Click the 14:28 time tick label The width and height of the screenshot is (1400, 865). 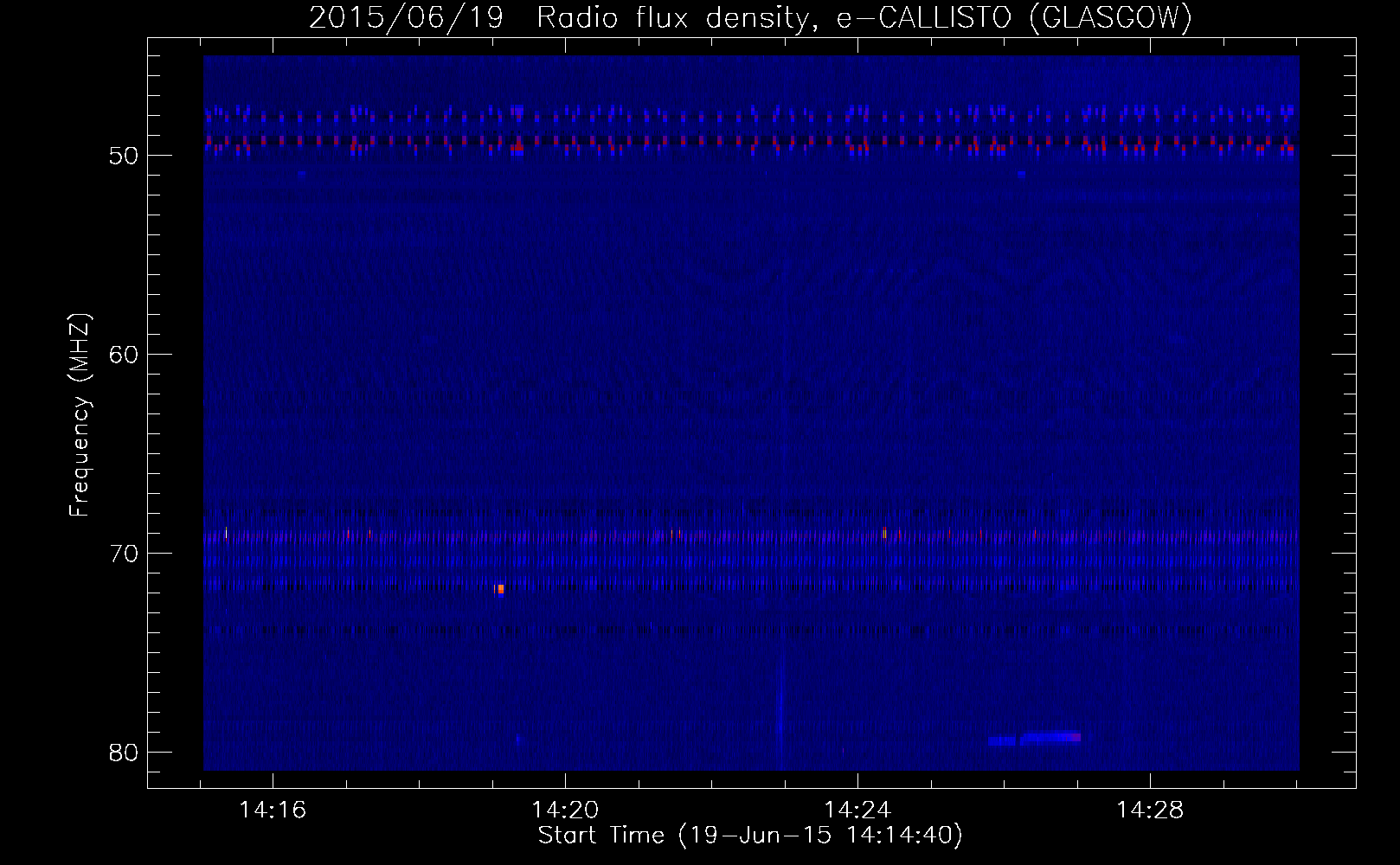click(1150, 811)
